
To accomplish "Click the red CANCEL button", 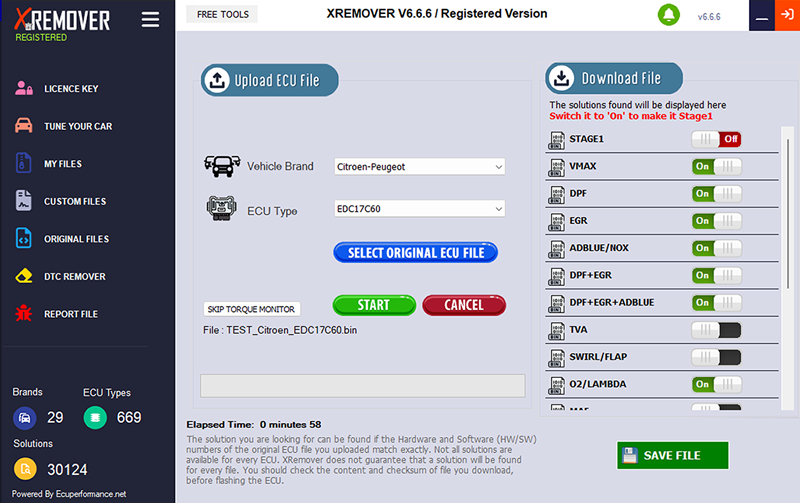I will [464, 305].
